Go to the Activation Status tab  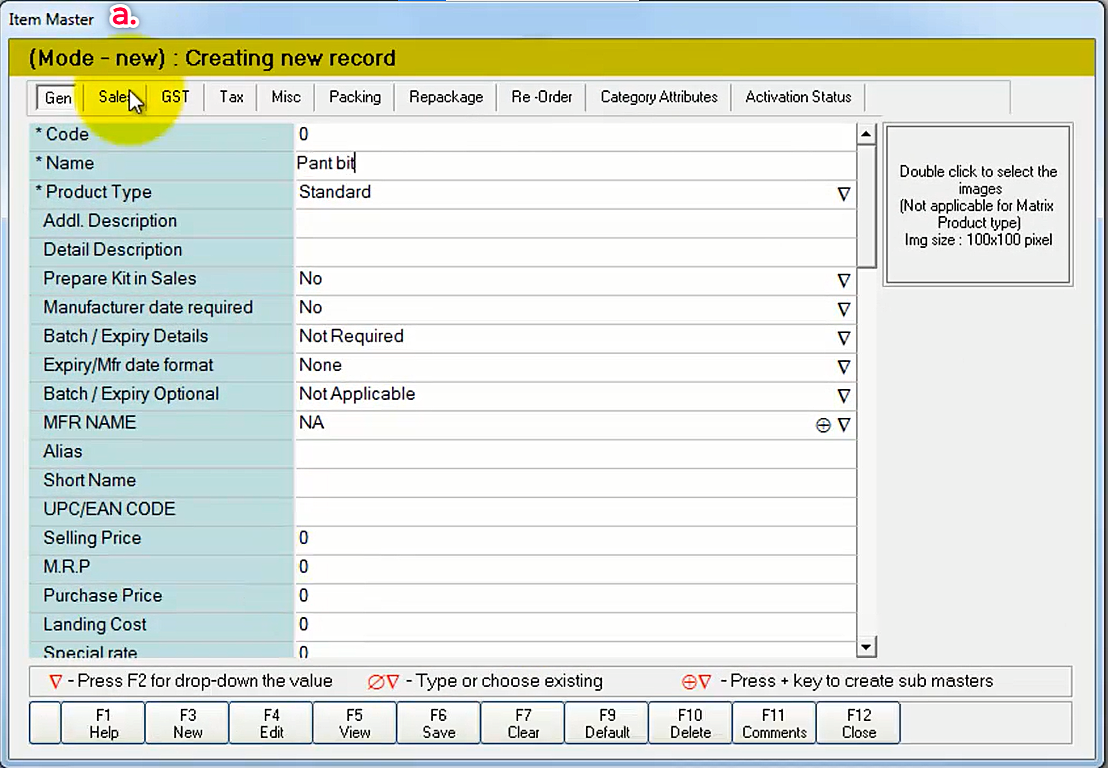coord(798,97)
